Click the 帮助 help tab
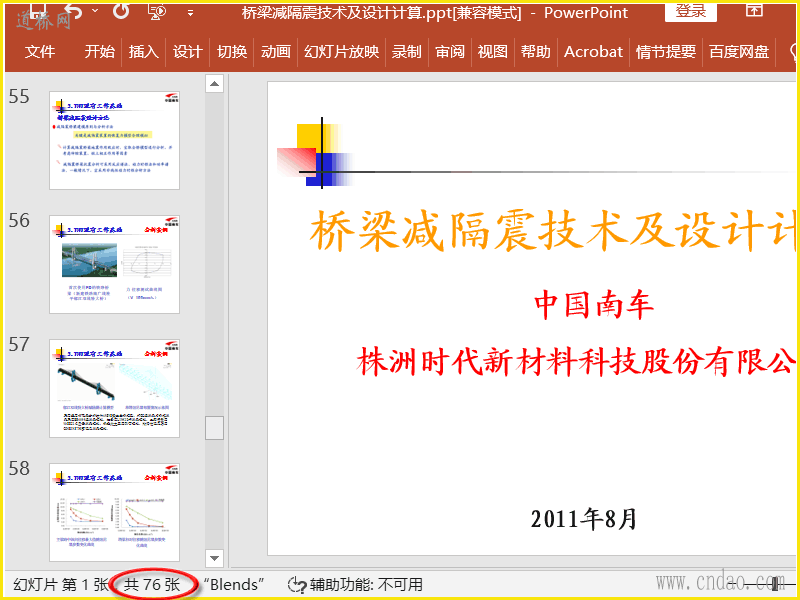Viewport: 800px width, 600px height. [x=535, y=52]
